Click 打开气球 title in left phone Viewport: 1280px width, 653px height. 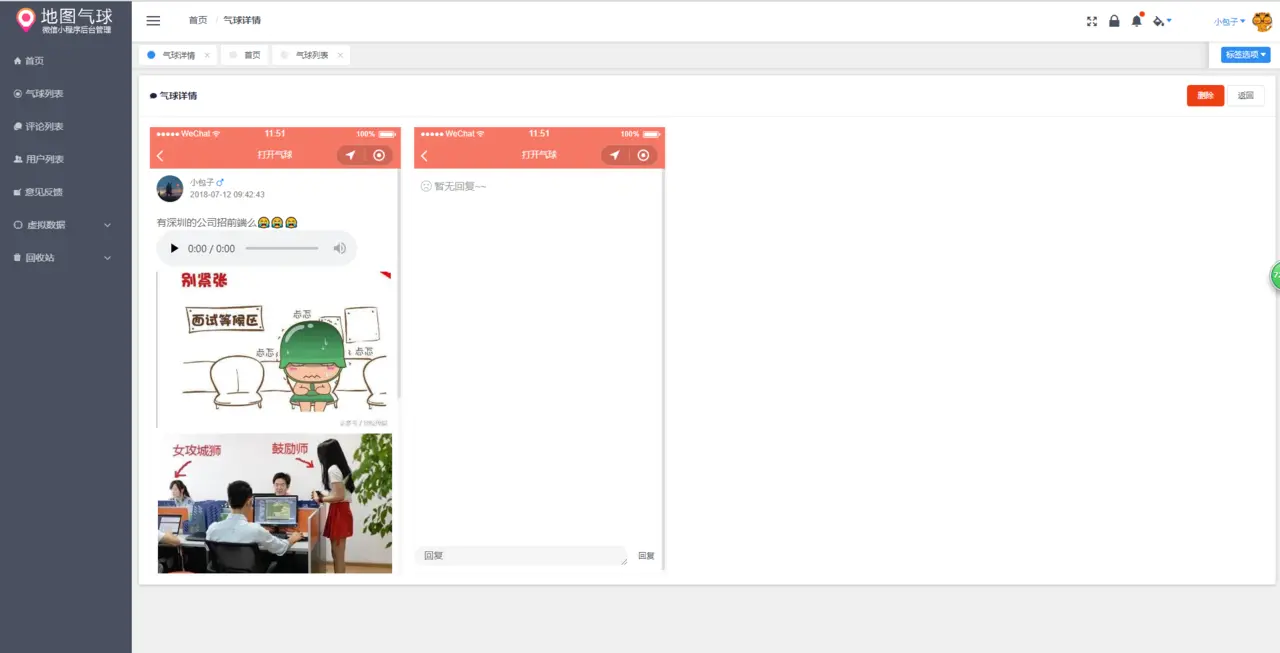point(275,155)
